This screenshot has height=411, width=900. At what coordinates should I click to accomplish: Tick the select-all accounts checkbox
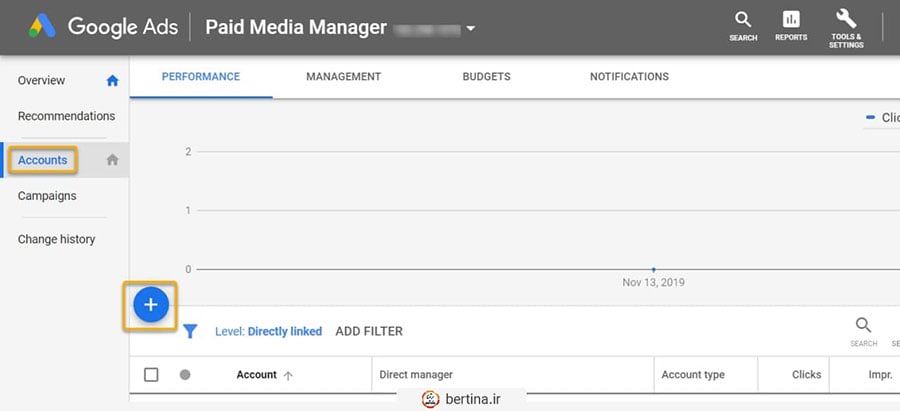pyautogui.click(x=151, y=375)
